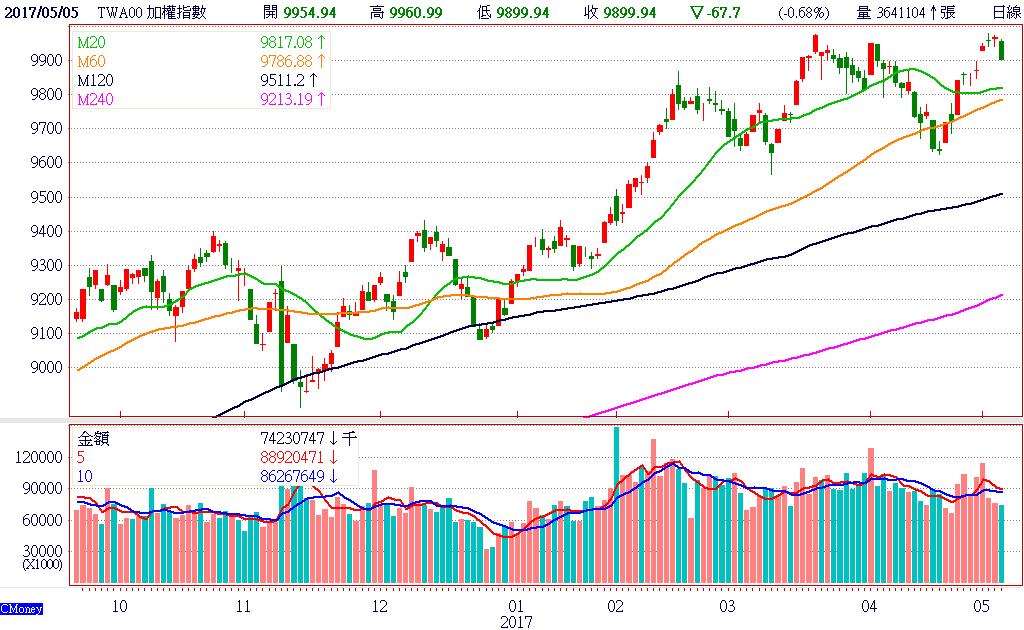Select the 10-day volume average legend
This screenshot has height=630, width=1024.
pyautogui.click(x=84, y=476)
